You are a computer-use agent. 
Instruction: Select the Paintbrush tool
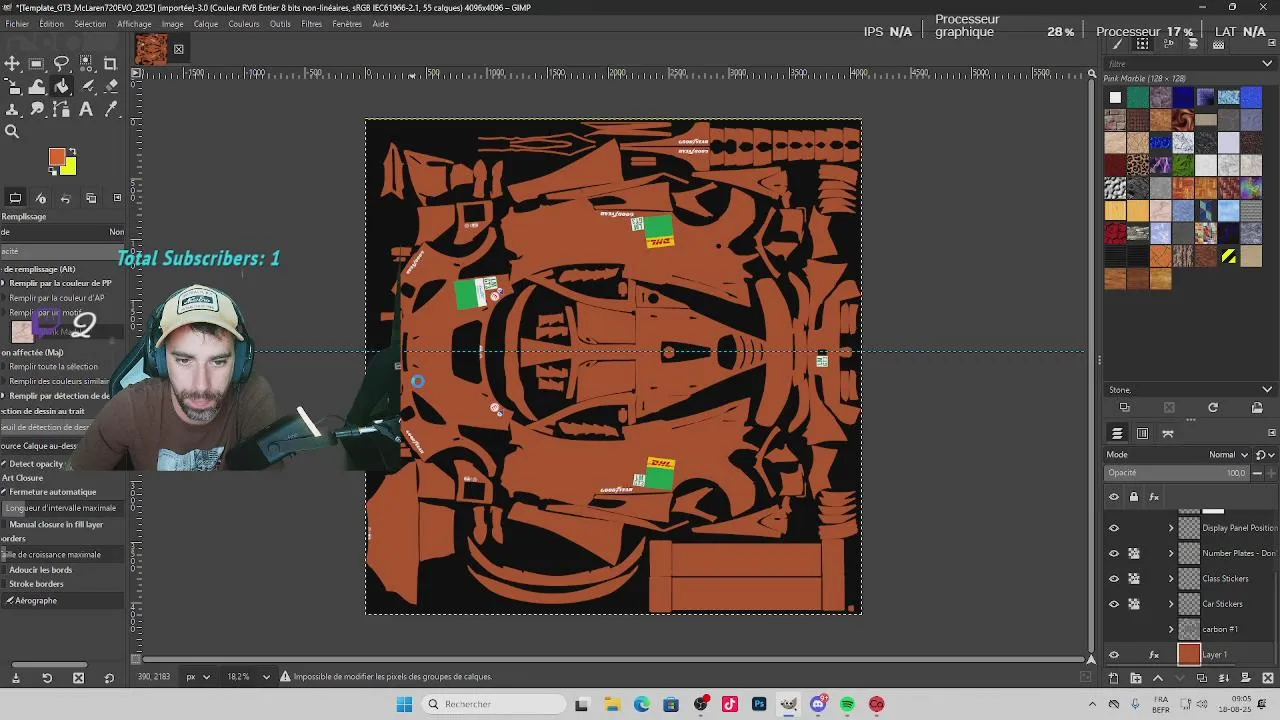(x=86, y=87)
